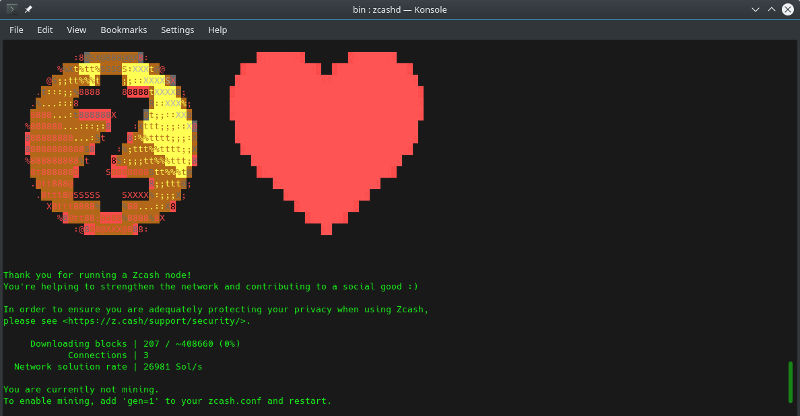Open the Edit menu
The width and height of the screenshot is (800, 416).
tap(45, 30)
